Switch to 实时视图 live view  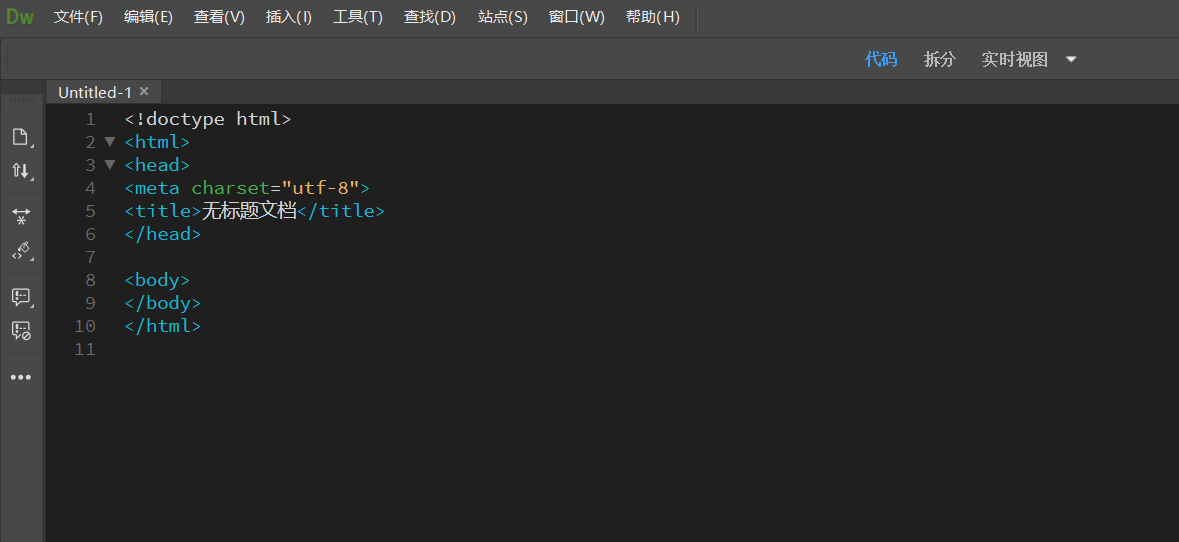[1014, 59]
